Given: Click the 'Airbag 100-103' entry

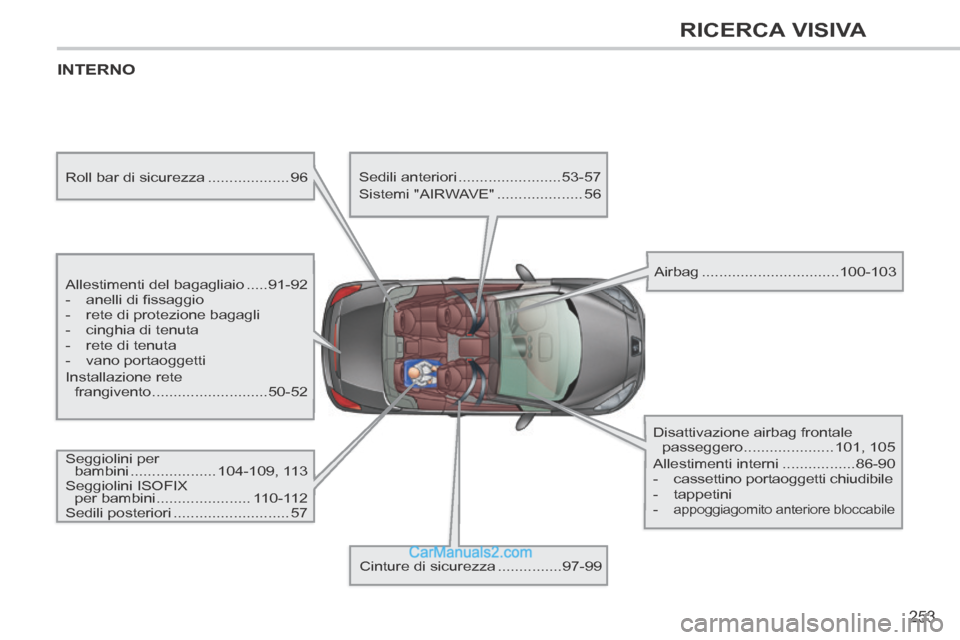Looking at the screenshot, I should tap(774, 271).
